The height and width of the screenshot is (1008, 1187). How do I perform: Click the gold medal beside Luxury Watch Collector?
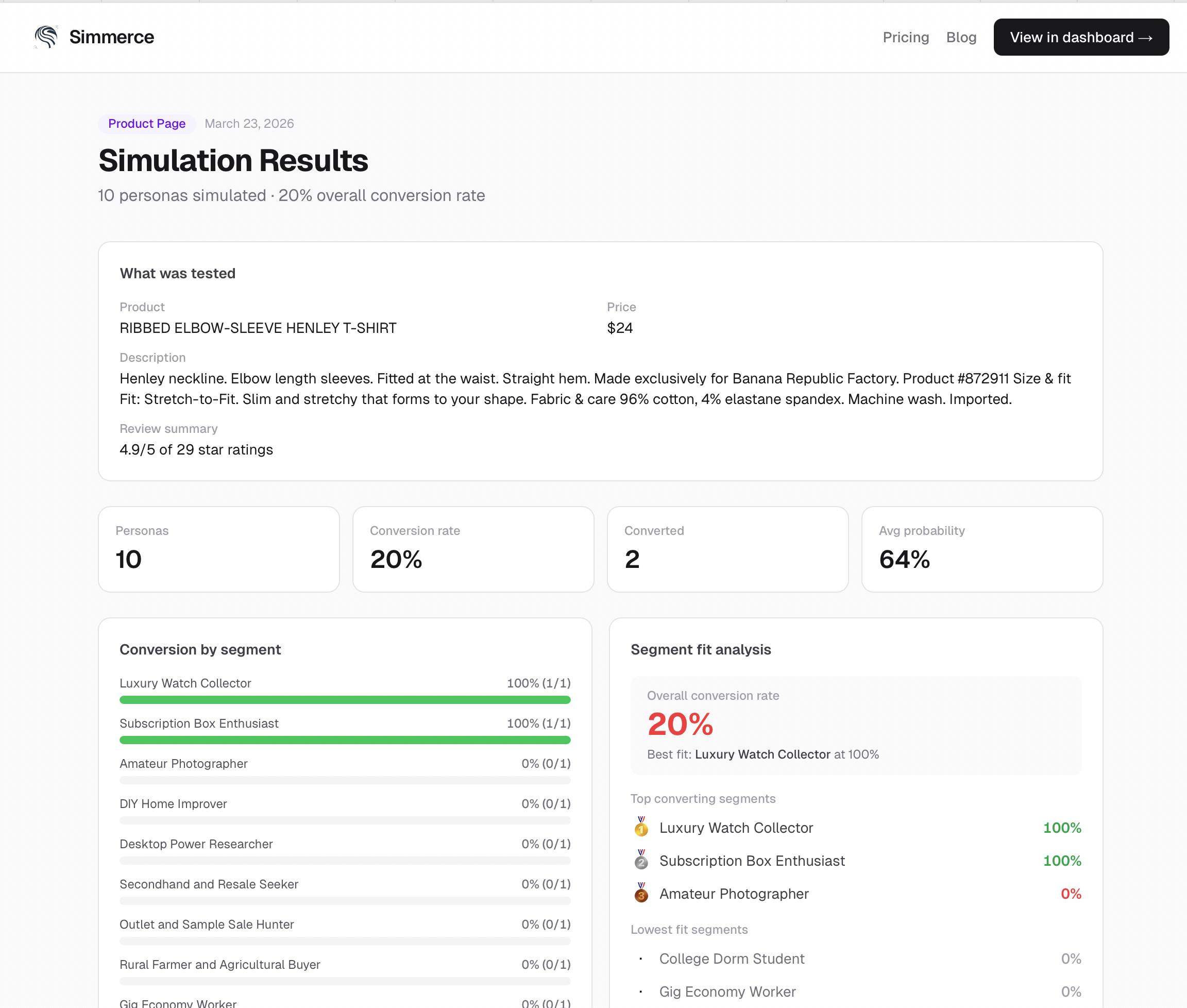641,828
